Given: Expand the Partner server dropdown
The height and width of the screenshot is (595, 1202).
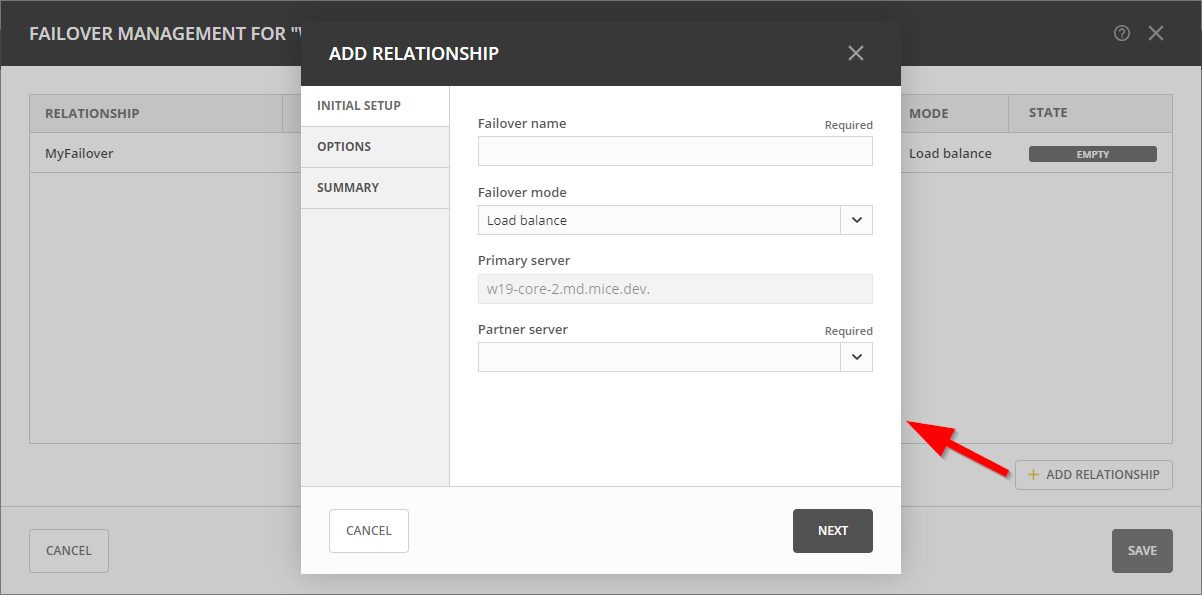Looking at the screenshot, I should click(856, 356).
